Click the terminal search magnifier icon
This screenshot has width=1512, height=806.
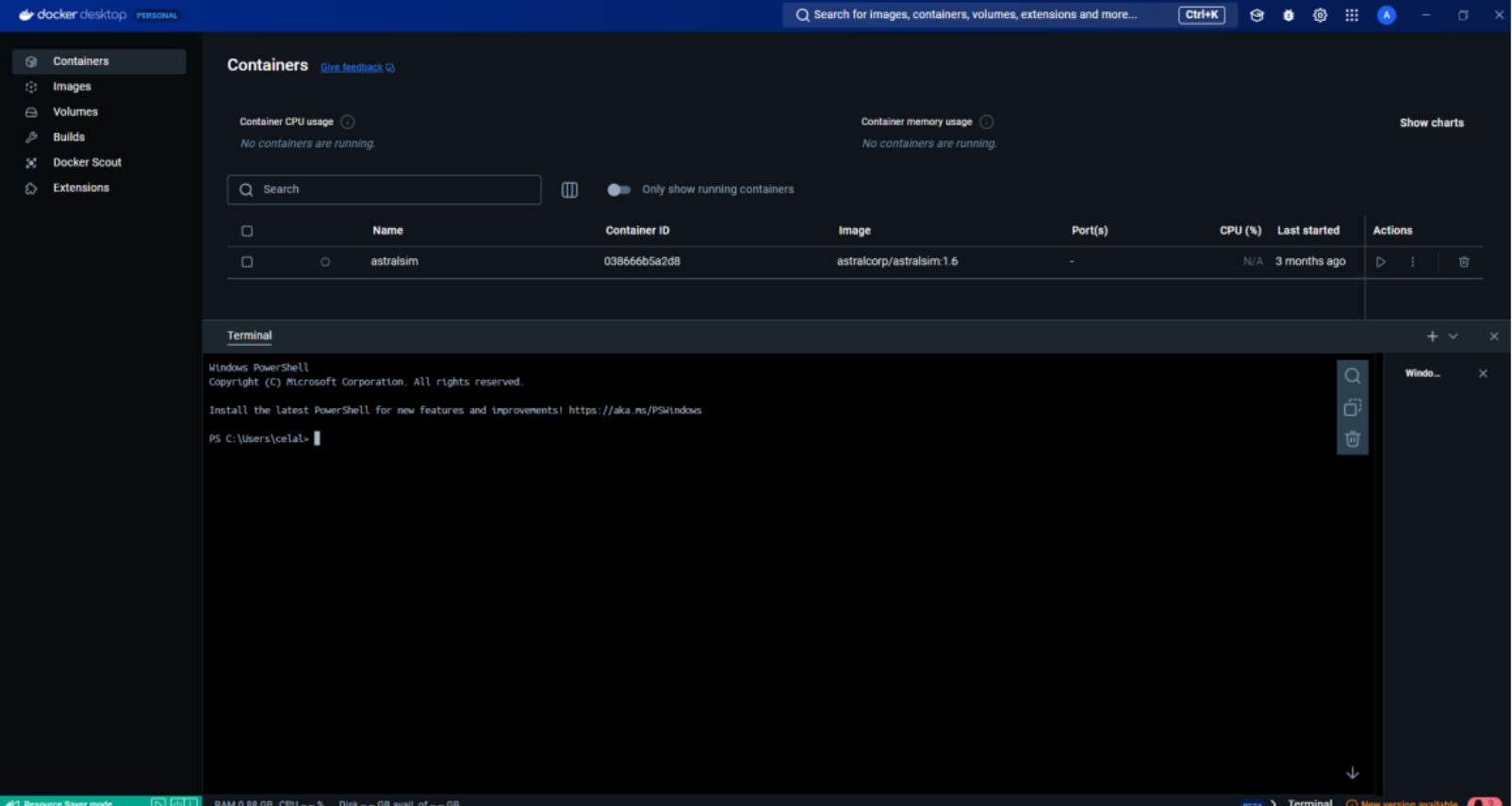pyautogui.click(x=1353, y=376)
